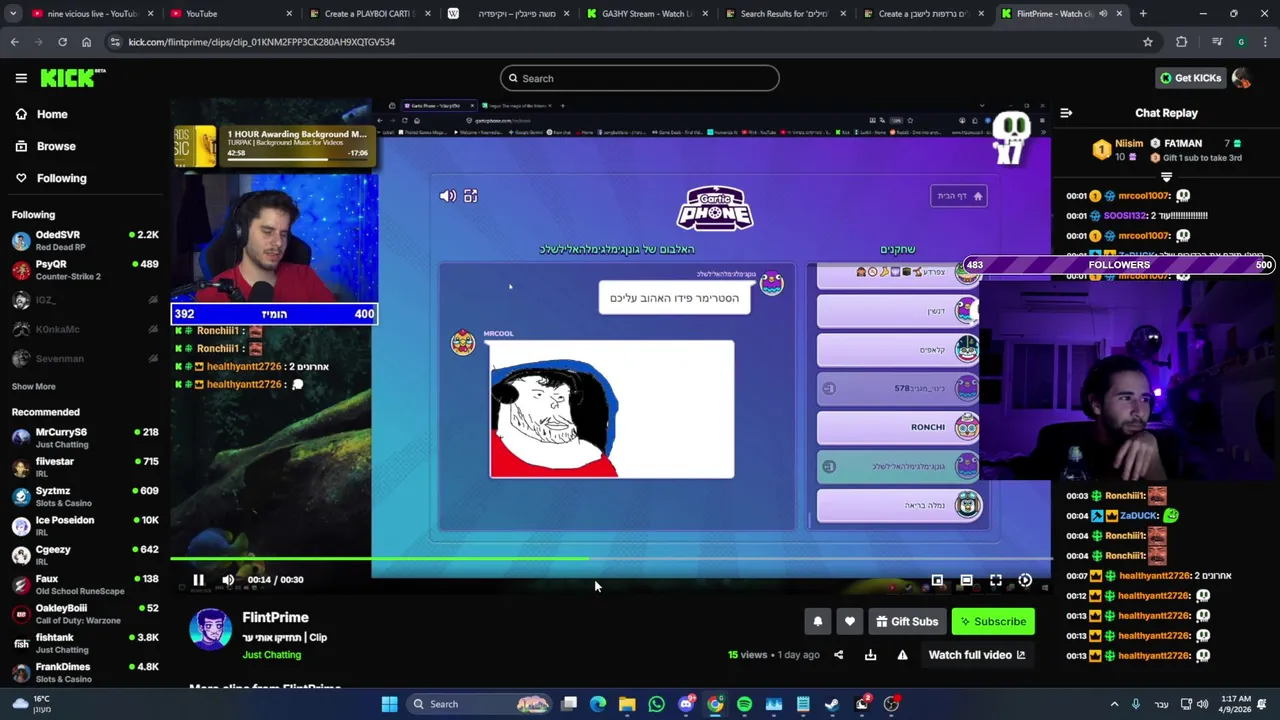
Task: Open the tab search dropdown arrow
Action: (x=11, y=14)
